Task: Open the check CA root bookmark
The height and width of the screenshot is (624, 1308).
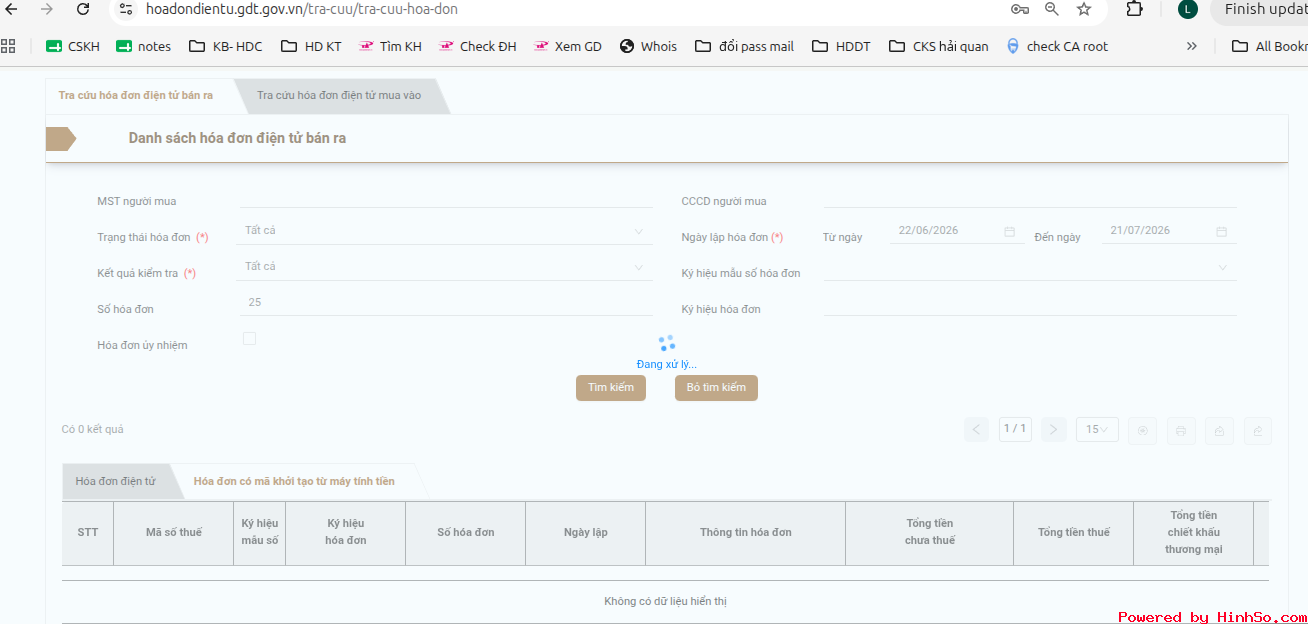Action: (1057, 46)
